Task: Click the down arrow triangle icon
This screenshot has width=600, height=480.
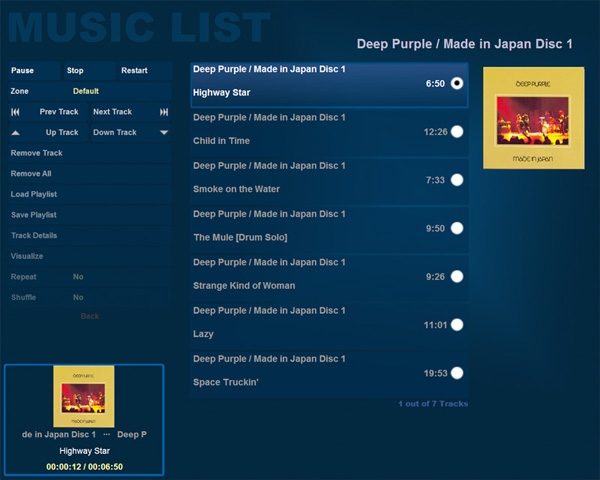Action: coord(164,133)
